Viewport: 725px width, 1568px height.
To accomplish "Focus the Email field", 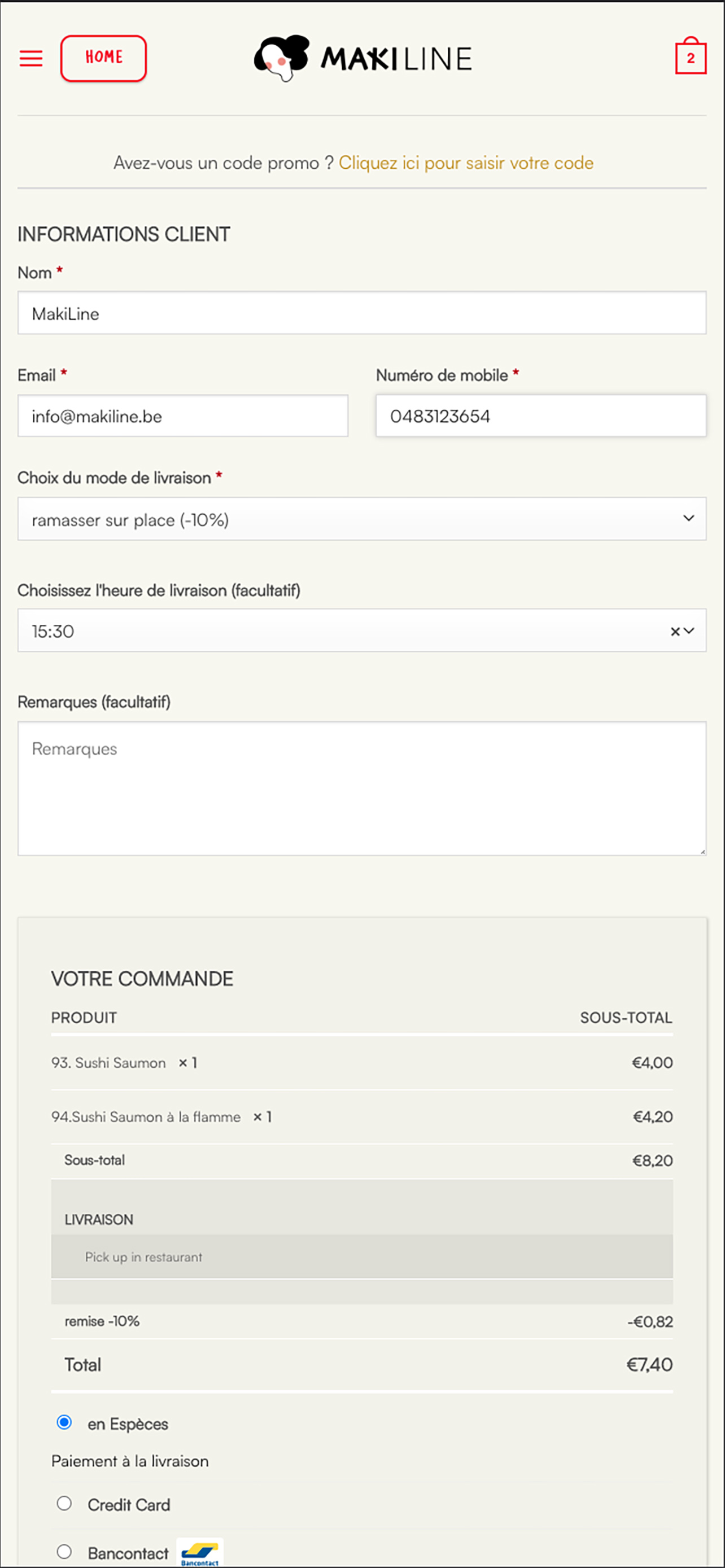I will point(182,417).
